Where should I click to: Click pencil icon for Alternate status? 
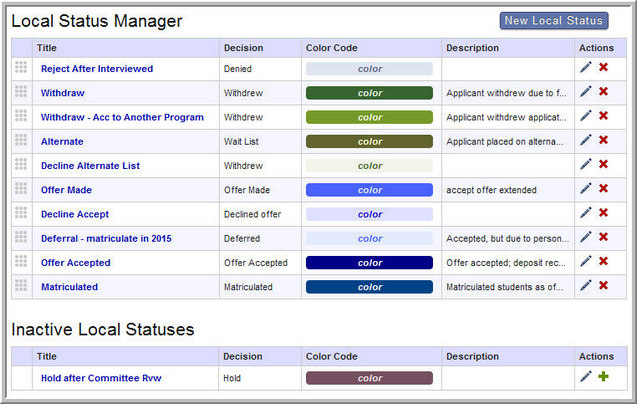click(x=586, y=141)
